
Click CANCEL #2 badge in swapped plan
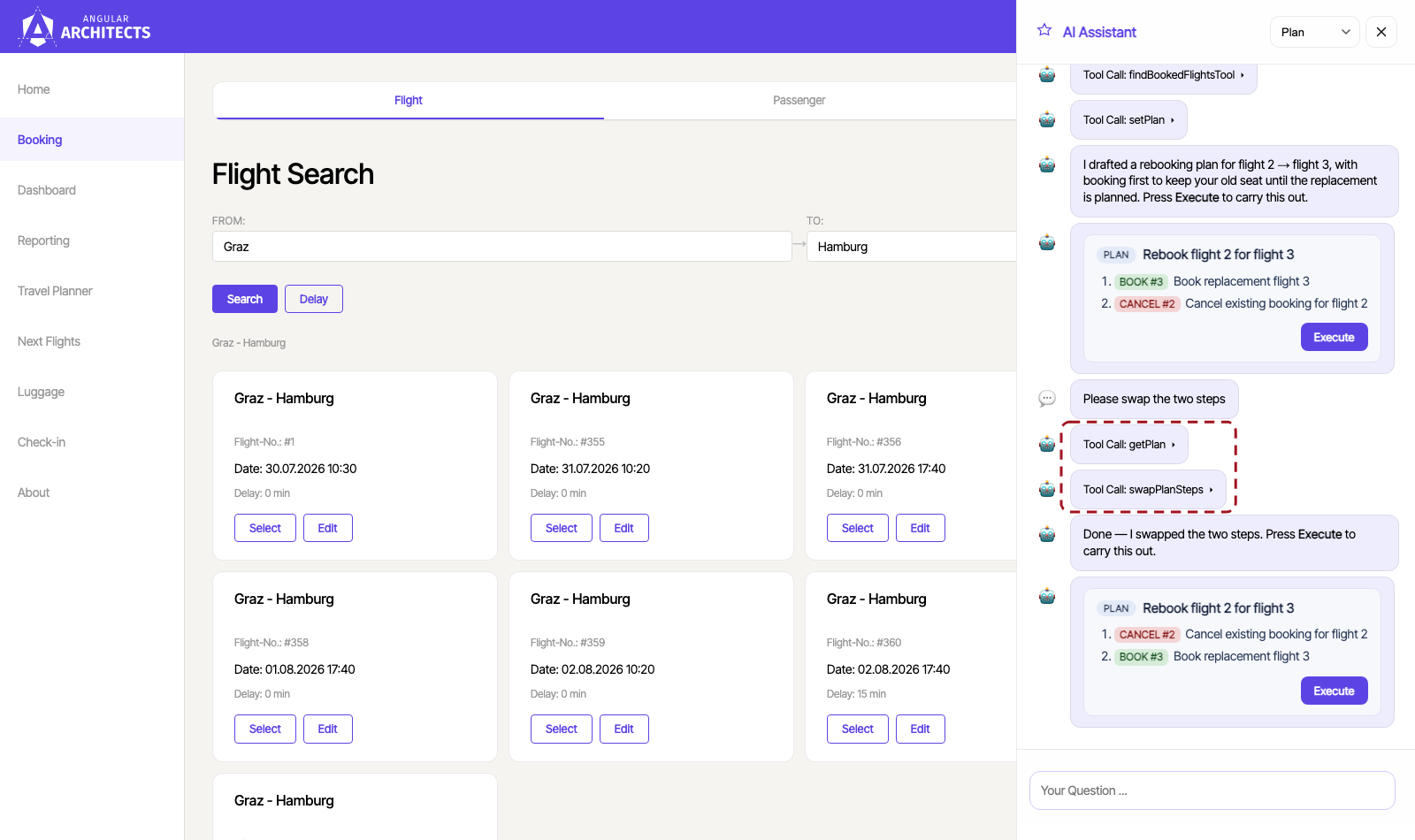point(1147,635)
